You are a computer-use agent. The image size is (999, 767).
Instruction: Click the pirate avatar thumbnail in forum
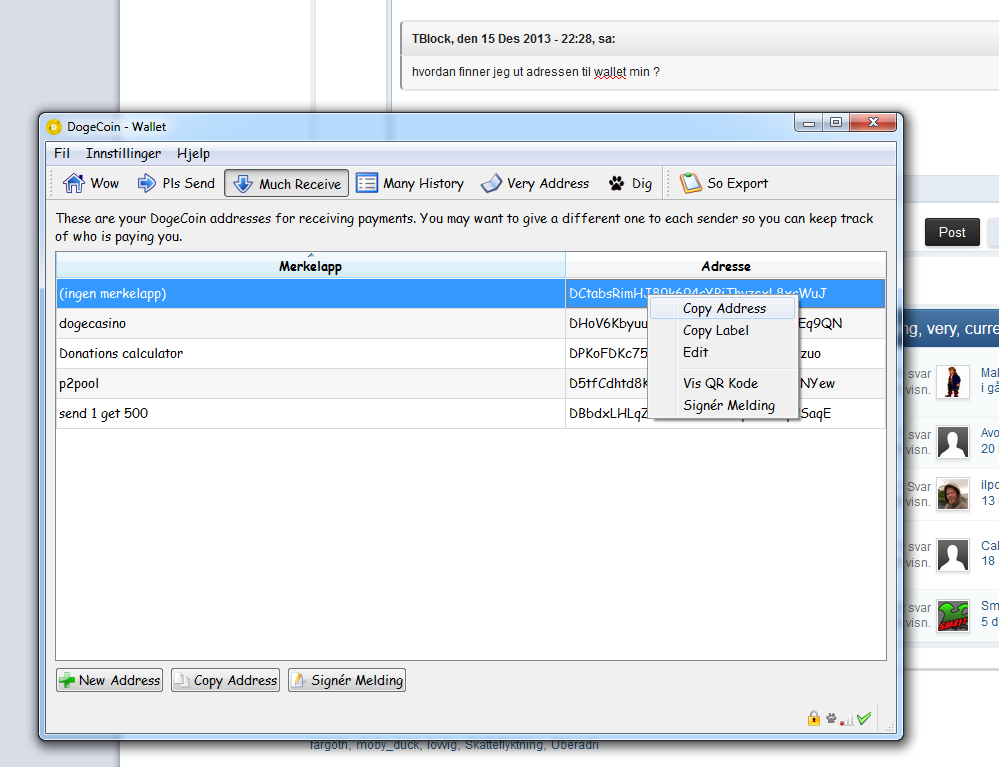[952, 382]
